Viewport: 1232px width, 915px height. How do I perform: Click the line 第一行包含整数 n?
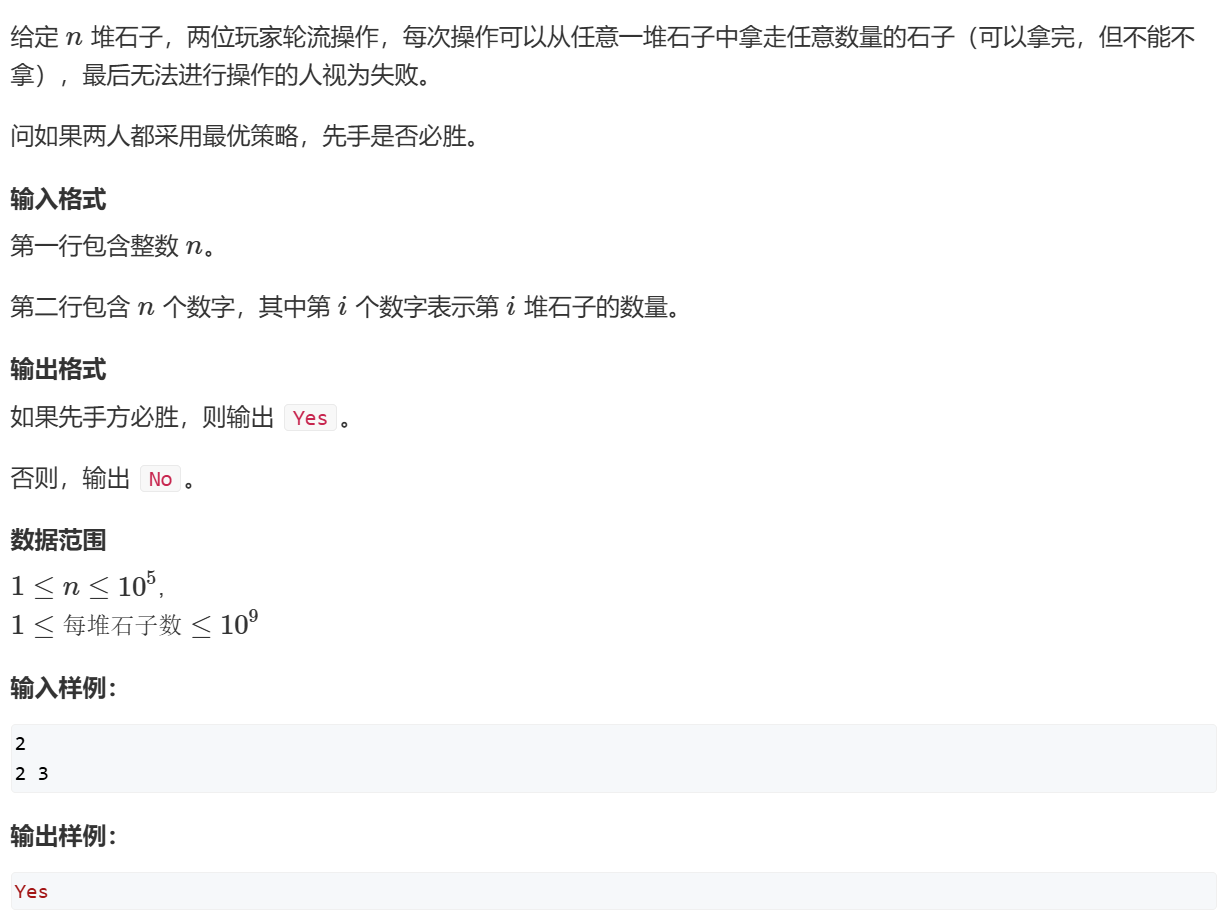pos(113,246)
